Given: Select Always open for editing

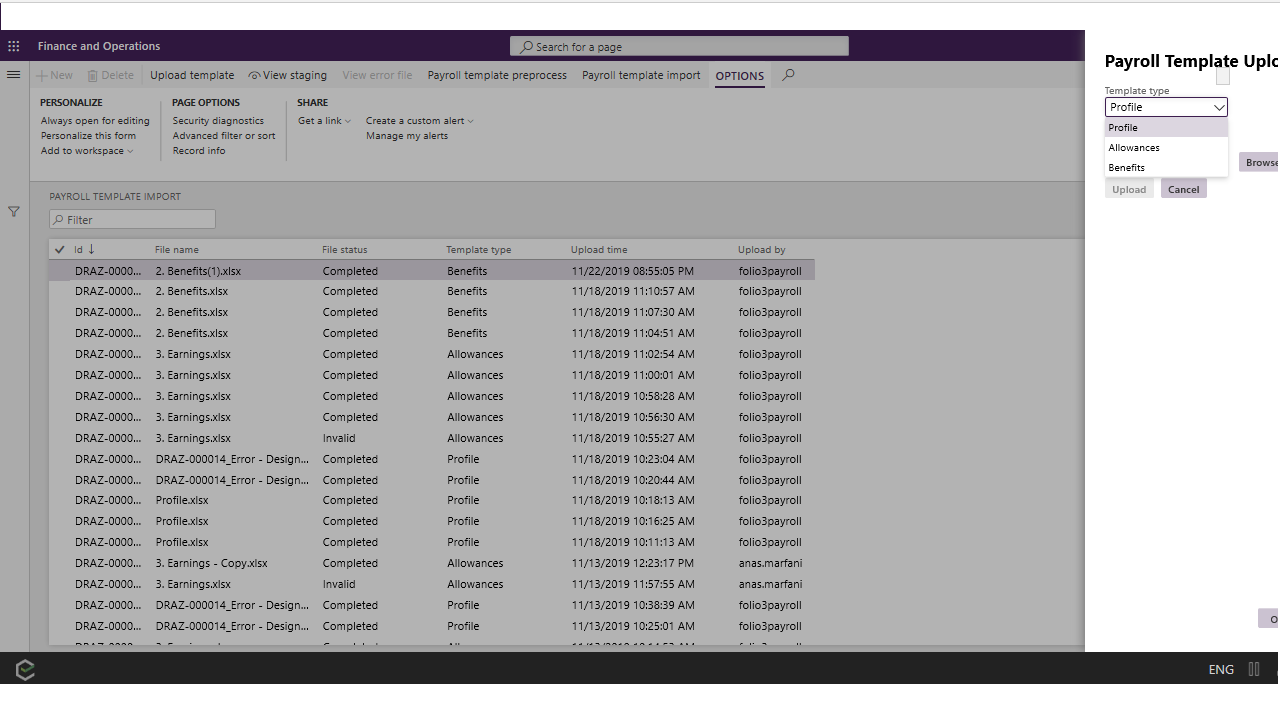Looking at the screenshot, I should click(95, 121).
